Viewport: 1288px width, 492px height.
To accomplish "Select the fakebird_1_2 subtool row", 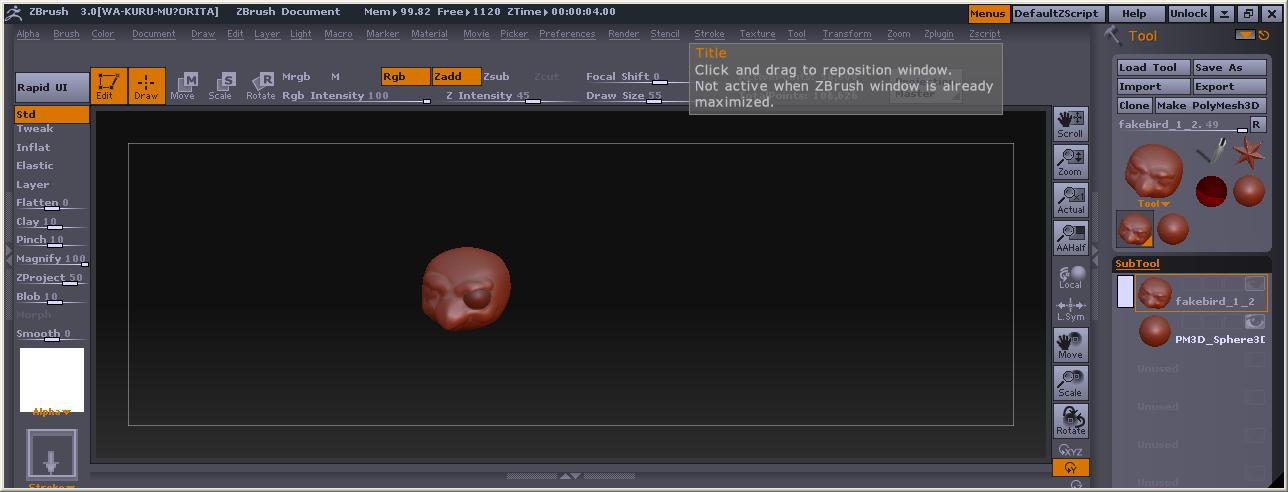I will tap(1201, 293).
